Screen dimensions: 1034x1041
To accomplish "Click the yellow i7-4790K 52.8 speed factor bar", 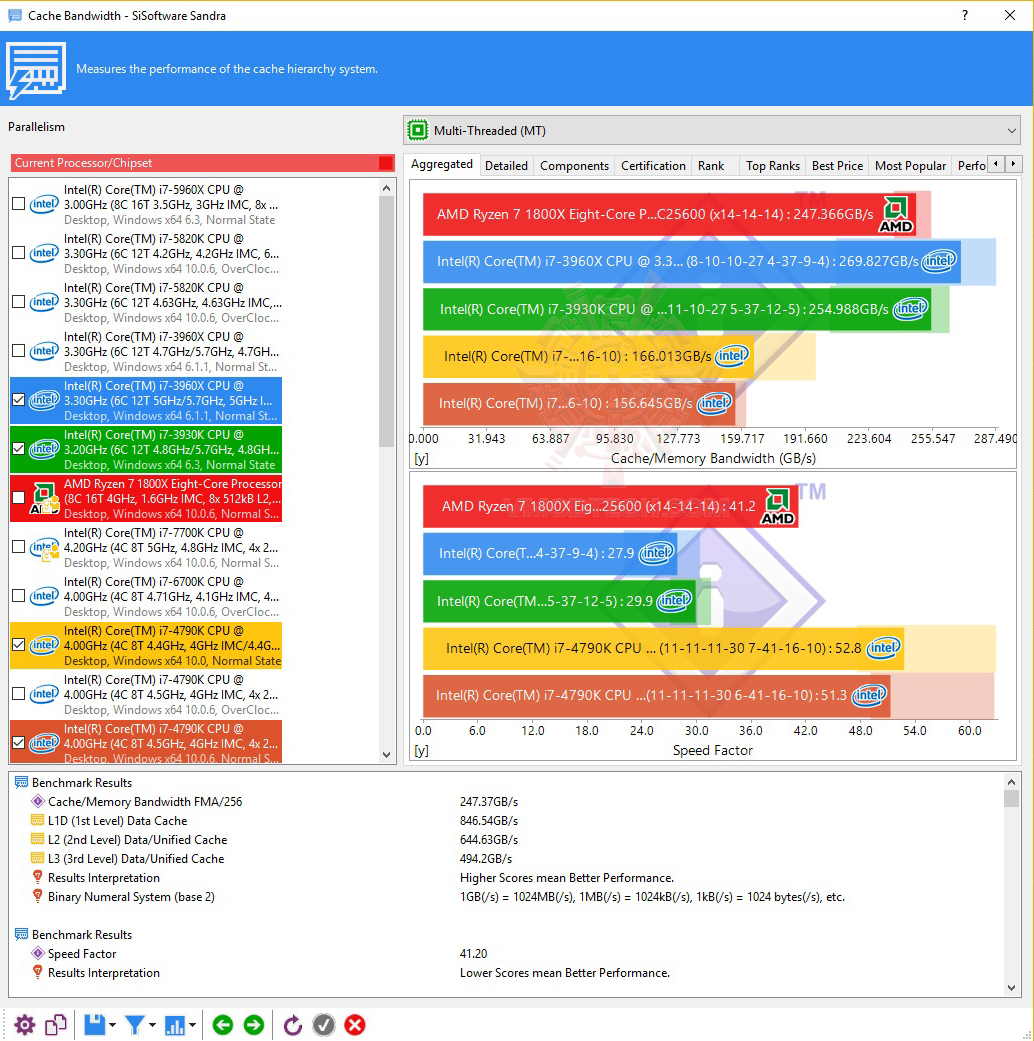I will click(x=663, y=648).
